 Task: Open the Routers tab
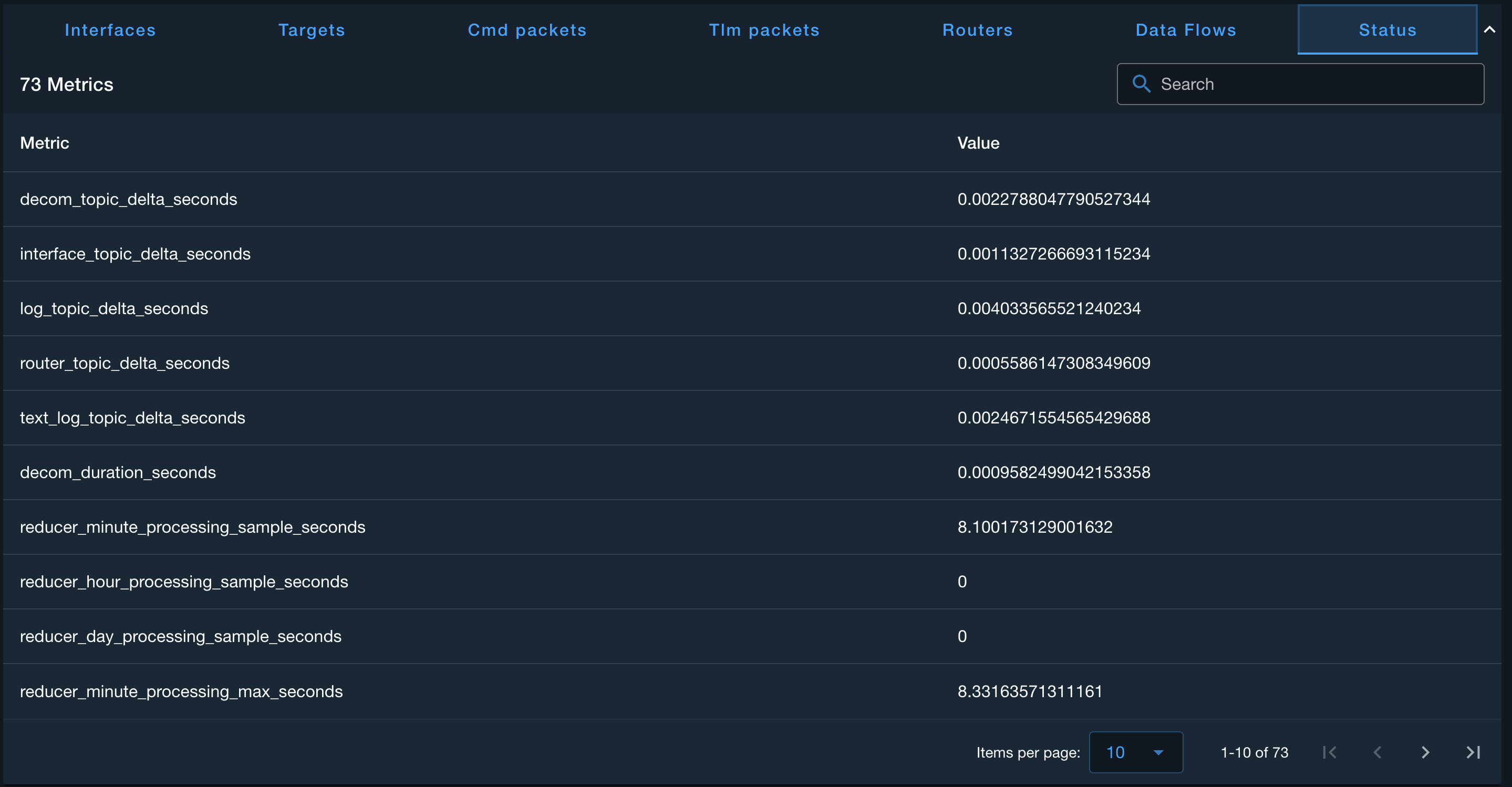(977, 30)
